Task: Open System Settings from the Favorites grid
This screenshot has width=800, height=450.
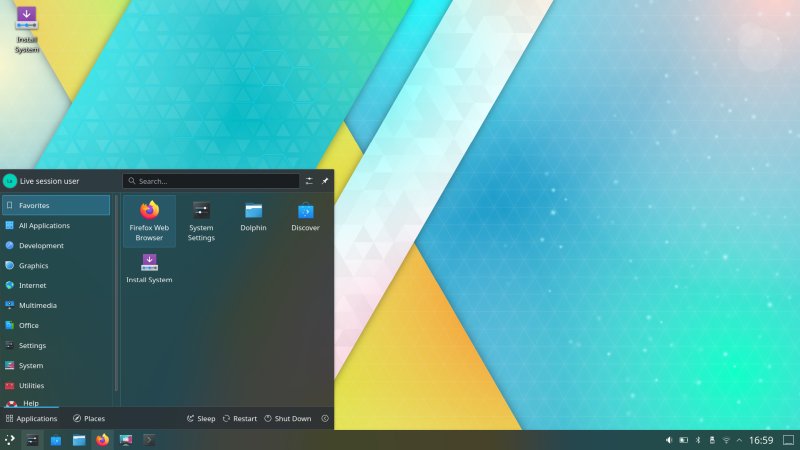Action: pos(201,221)
